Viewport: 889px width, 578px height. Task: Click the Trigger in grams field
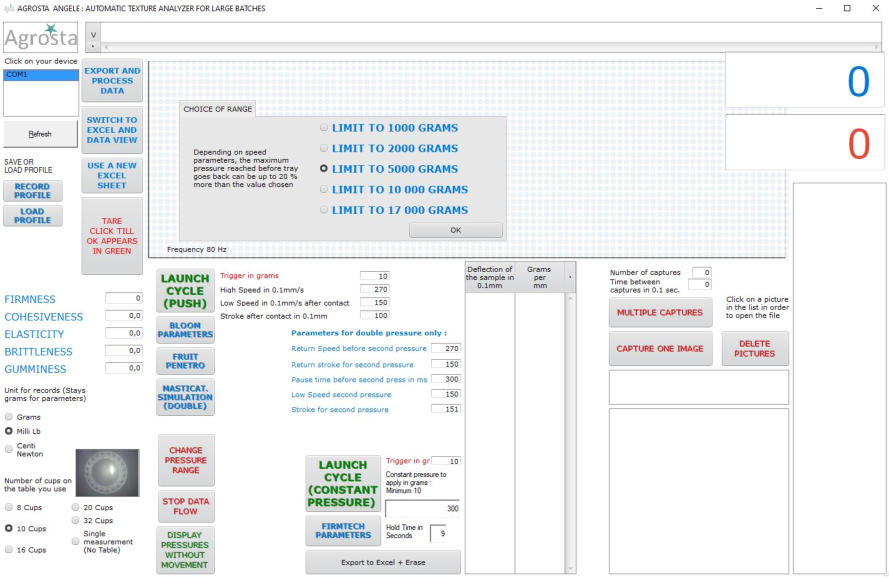tap(374, 276)
